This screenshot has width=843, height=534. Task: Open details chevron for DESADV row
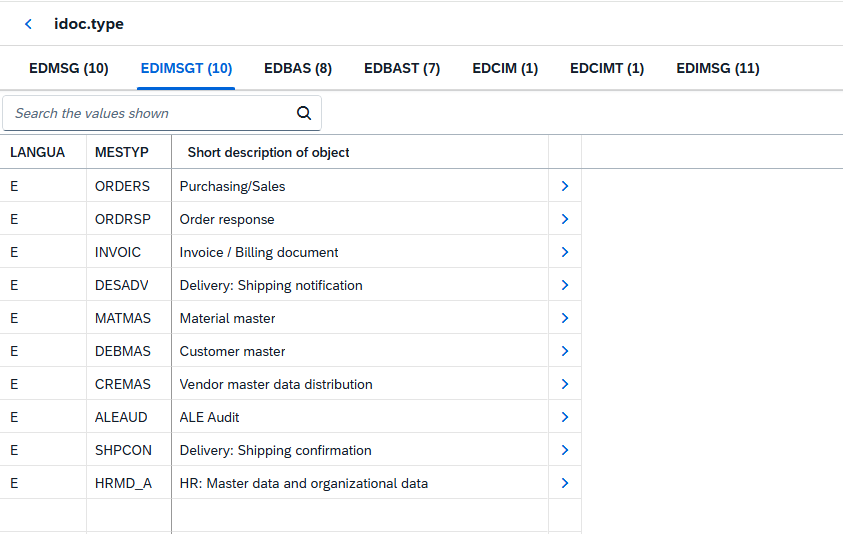pyautogui.click(x=565, y=285)
